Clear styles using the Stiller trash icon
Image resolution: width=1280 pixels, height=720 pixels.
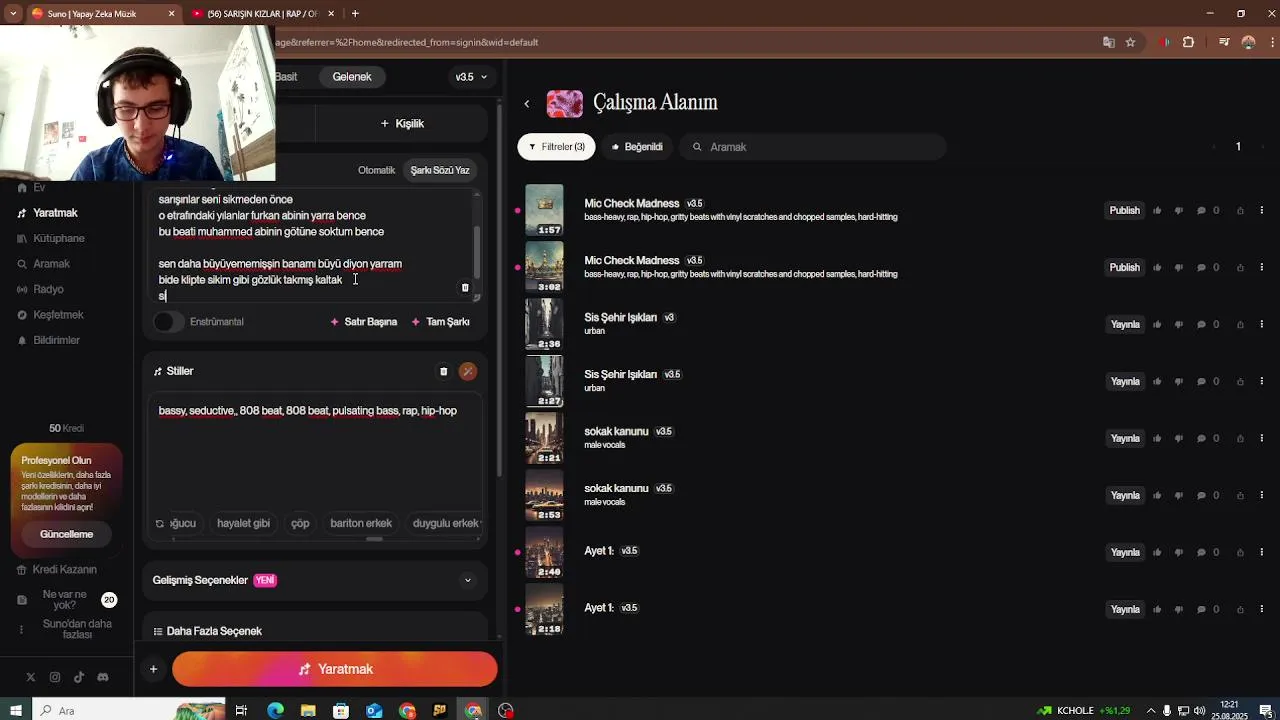coord(444,371)
